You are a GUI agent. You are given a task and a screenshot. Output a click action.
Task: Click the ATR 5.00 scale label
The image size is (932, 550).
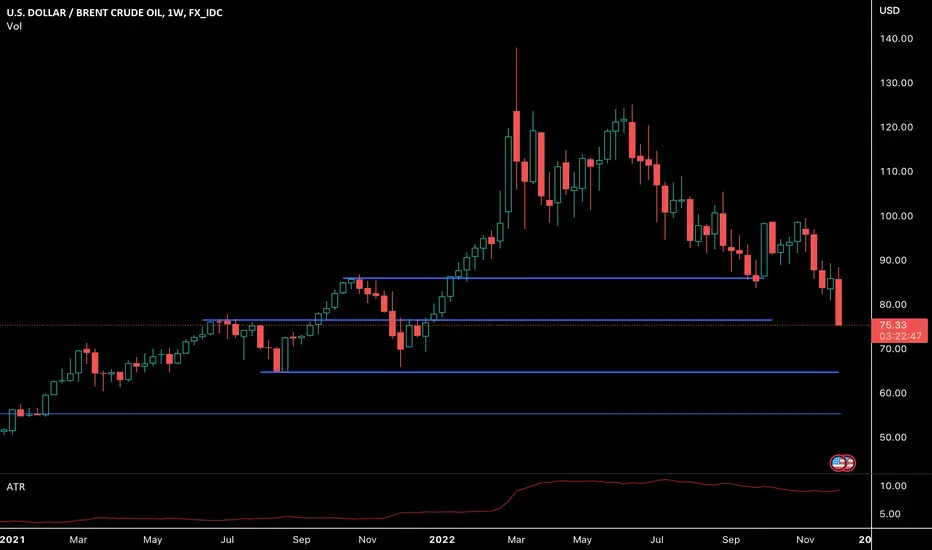890,514
